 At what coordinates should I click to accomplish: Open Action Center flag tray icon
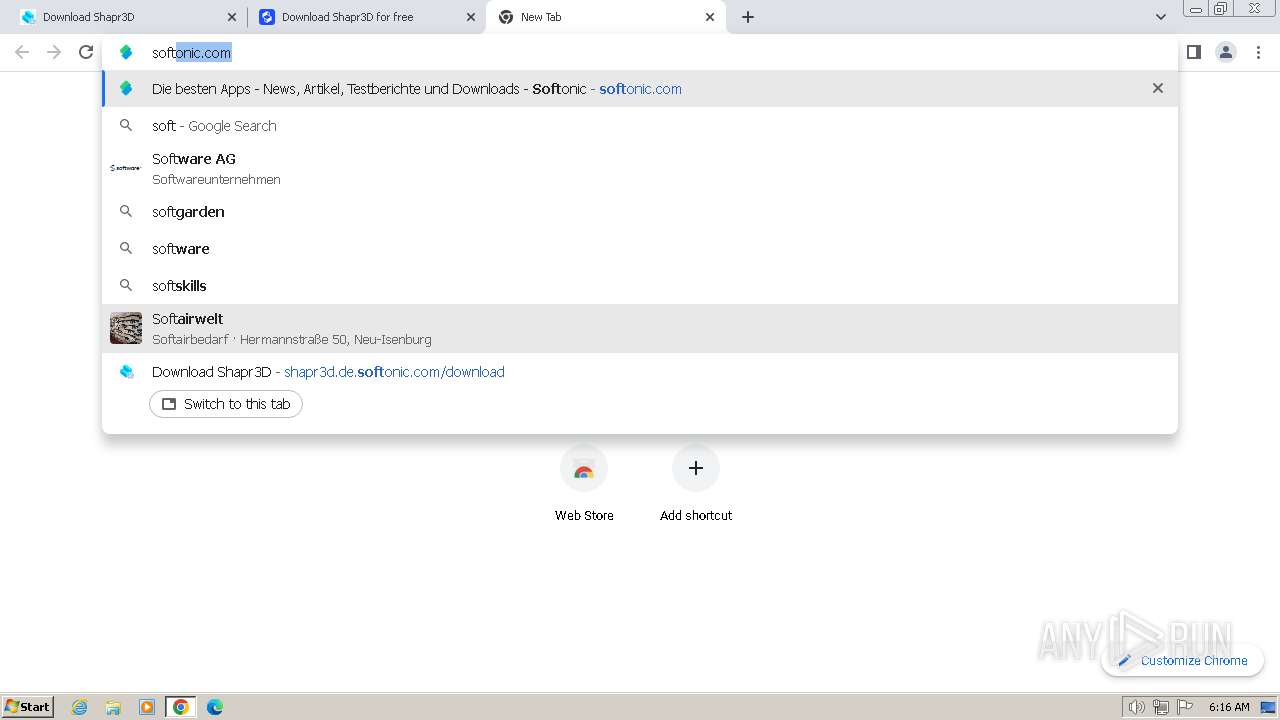[1185, 707]
